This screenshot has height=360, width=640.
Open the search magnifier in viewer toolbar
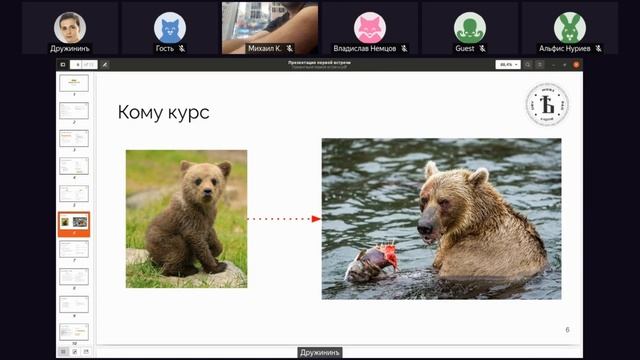click(x=528, y=64)
